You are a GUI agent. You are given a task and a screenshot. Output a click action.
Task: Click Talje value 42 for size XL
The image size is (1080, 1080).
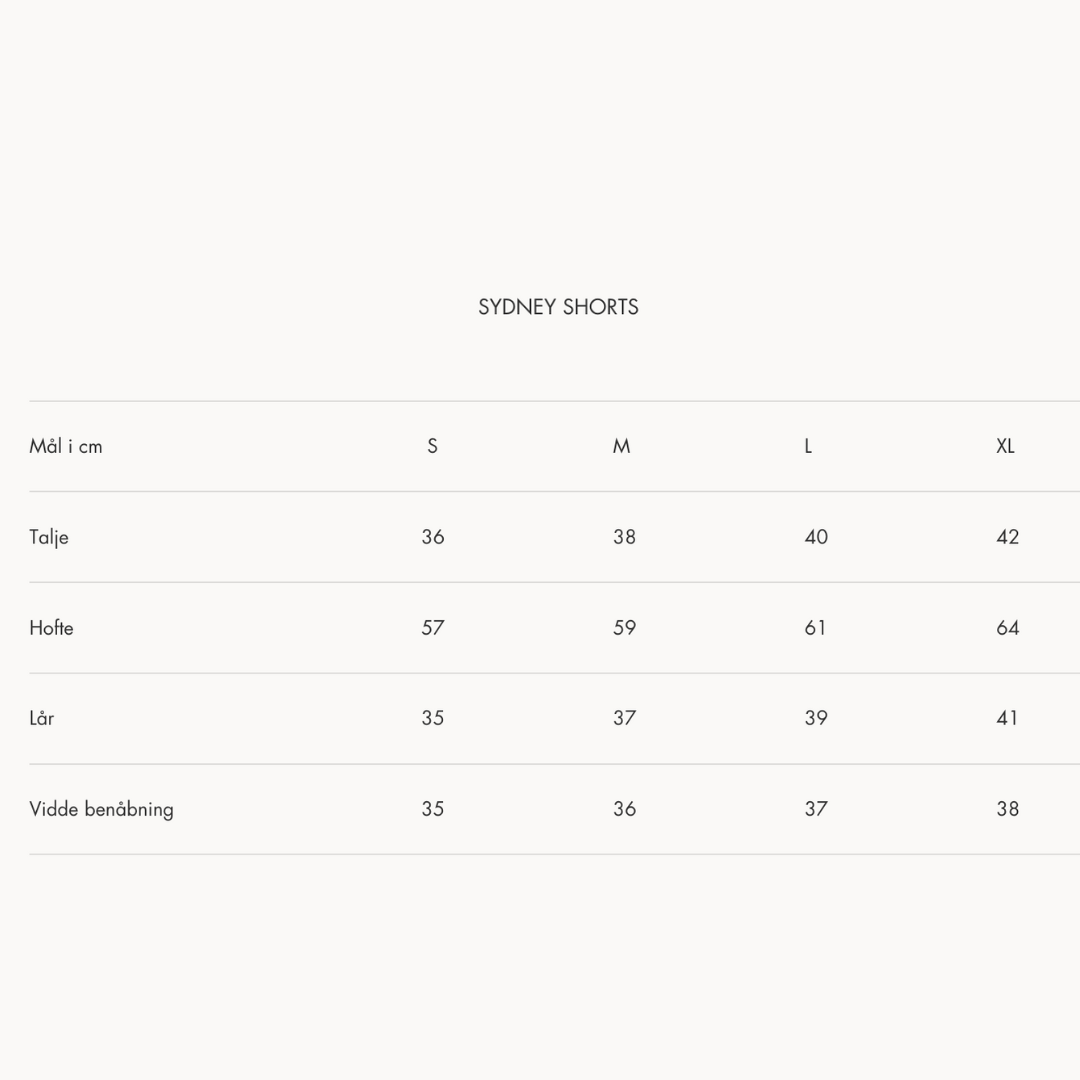click(1008, 537)
